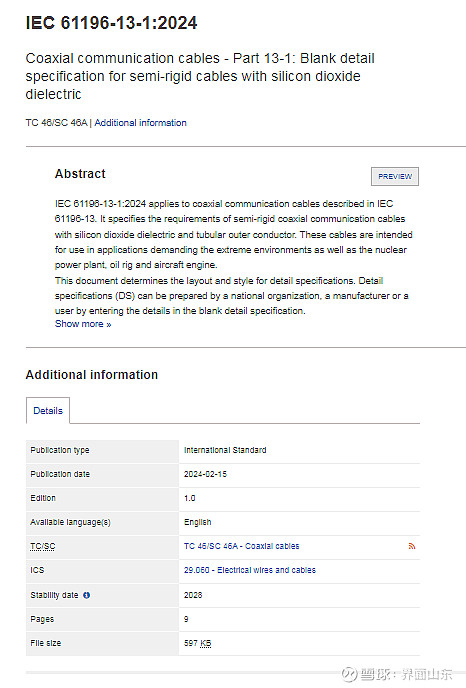Click the Coaxial communication cables subtitle text
This screenshot has height=688, width=466.
200,76
